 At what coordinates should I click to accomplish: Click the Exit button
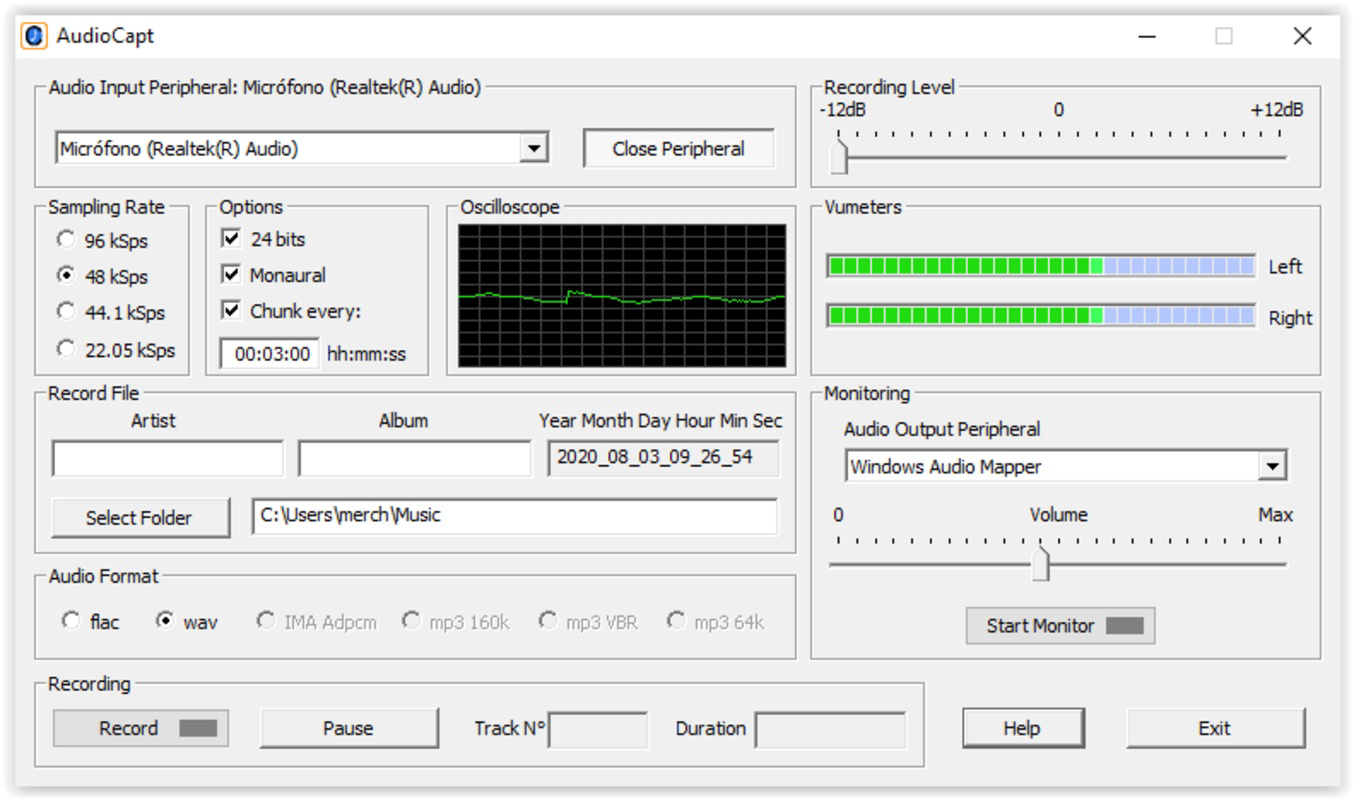tap(1216, 728)
